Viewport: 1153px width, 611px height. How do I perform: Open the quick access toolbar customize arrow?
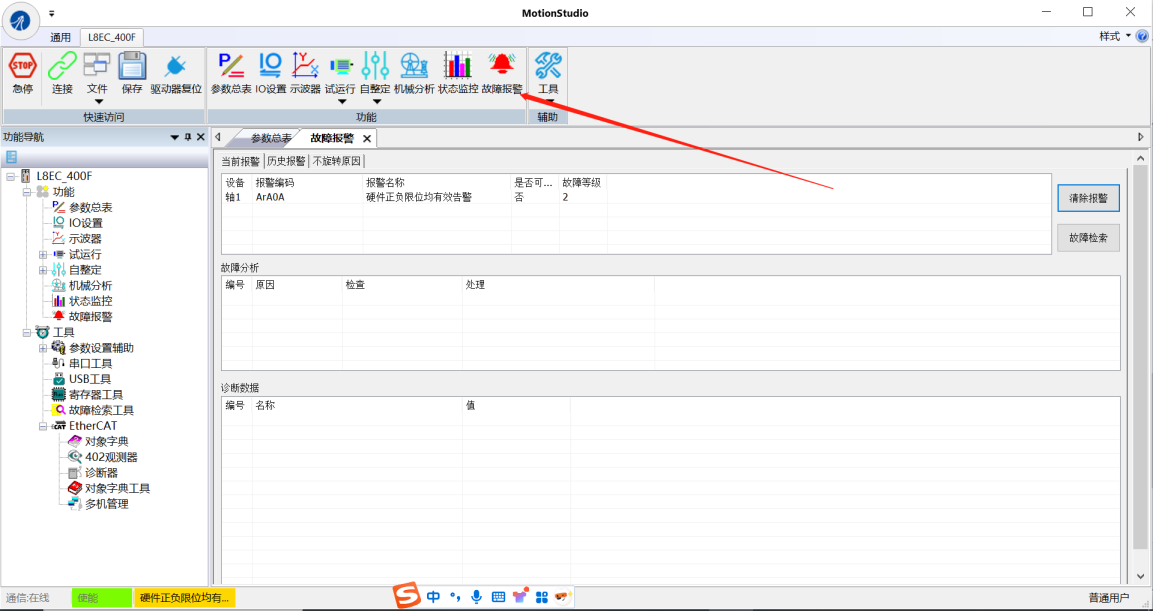pyautogui.click(x=51, y=13)
